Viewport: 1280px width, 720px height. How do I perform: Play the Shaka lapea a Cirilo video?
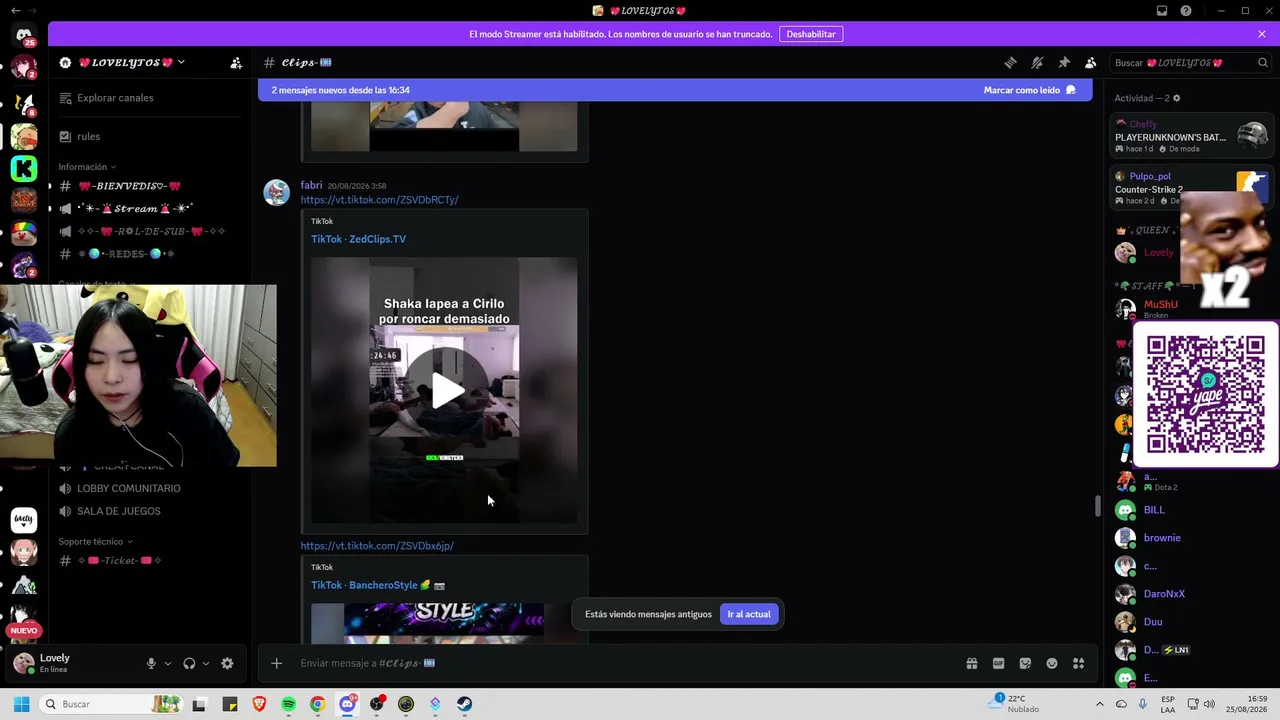[445, 391]
